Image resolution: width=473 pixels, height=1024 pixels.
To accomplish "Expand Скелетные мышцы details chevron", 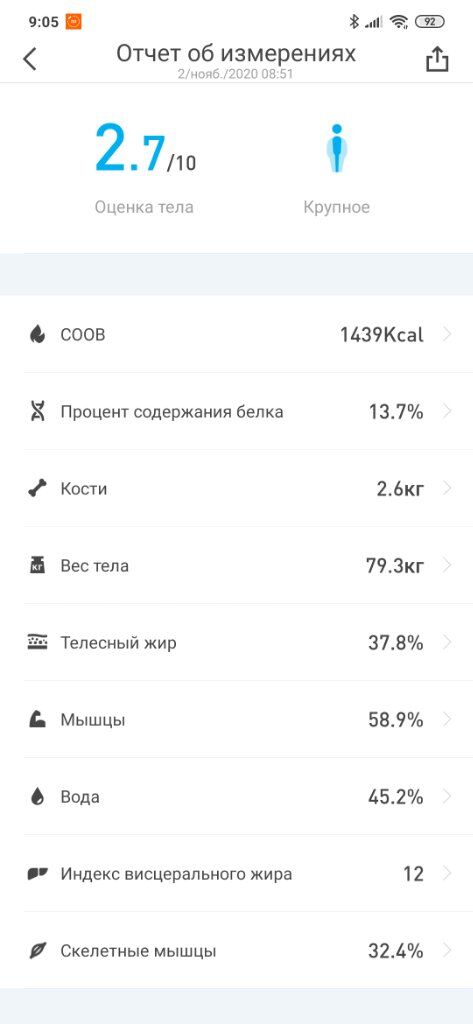I will tap(448, 951).
